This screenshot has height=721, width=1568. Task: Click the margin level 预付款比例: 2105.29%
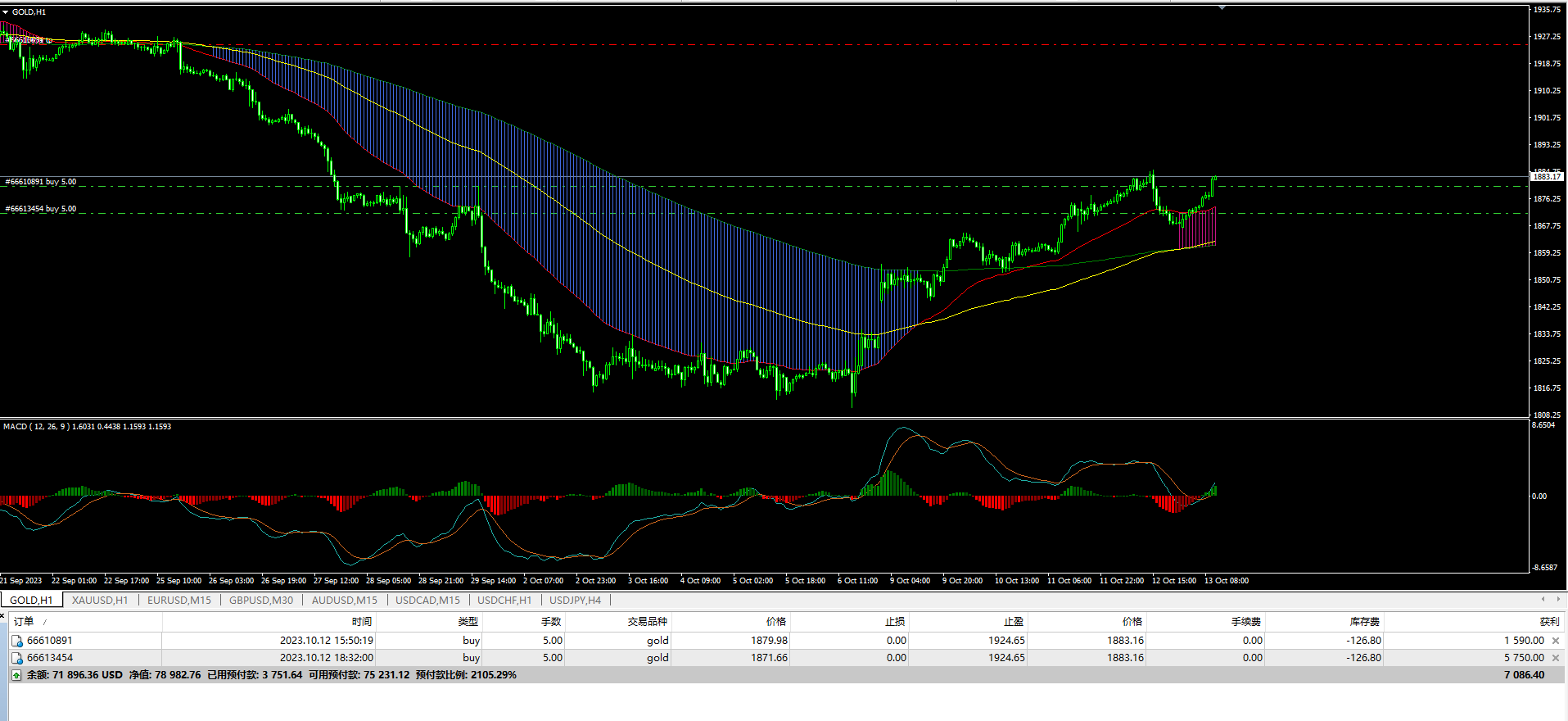click(466, 675)
